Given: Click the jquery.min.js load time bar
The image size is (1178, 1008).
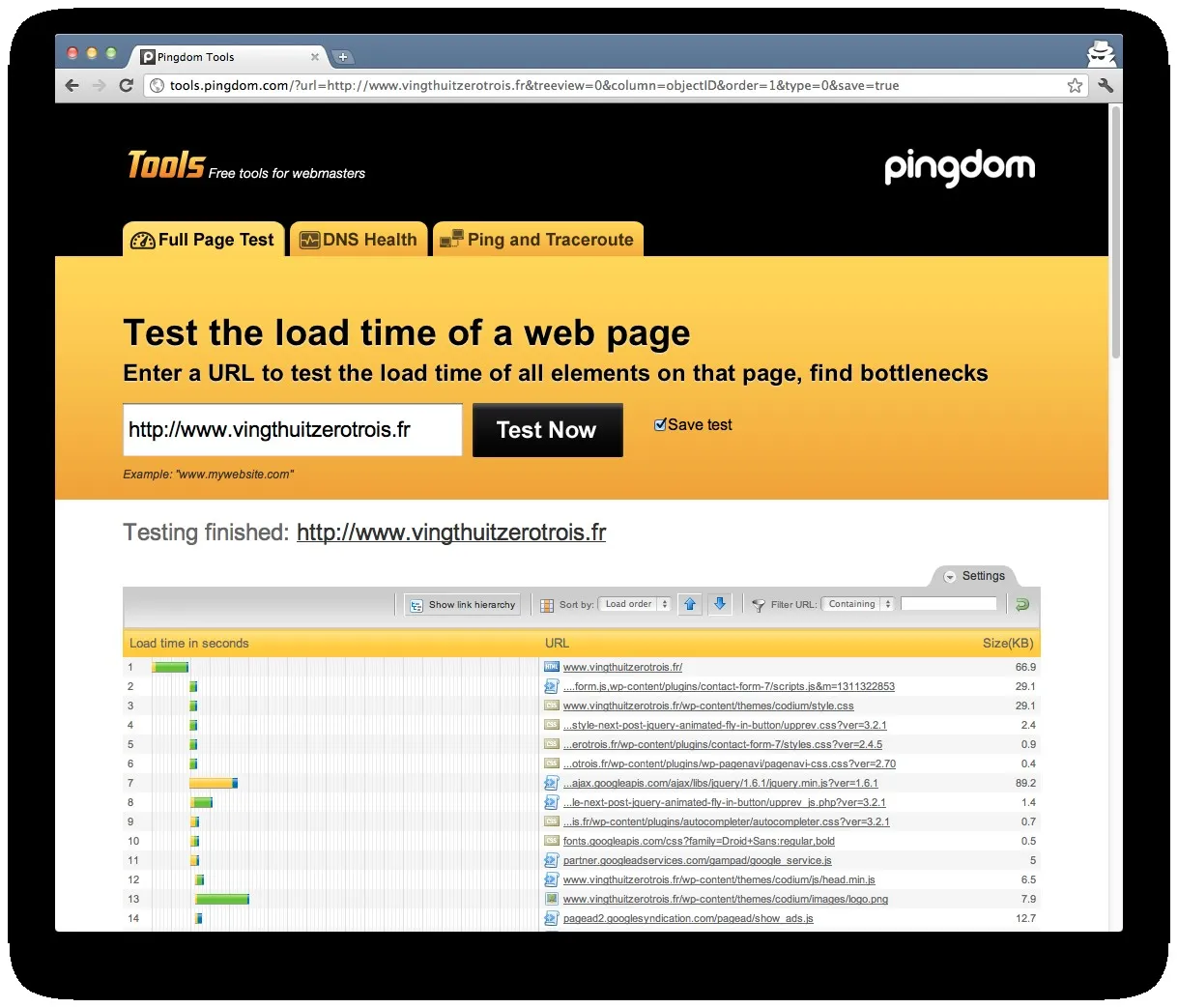Looking at the screenshot, I should [x=214, y=783].
